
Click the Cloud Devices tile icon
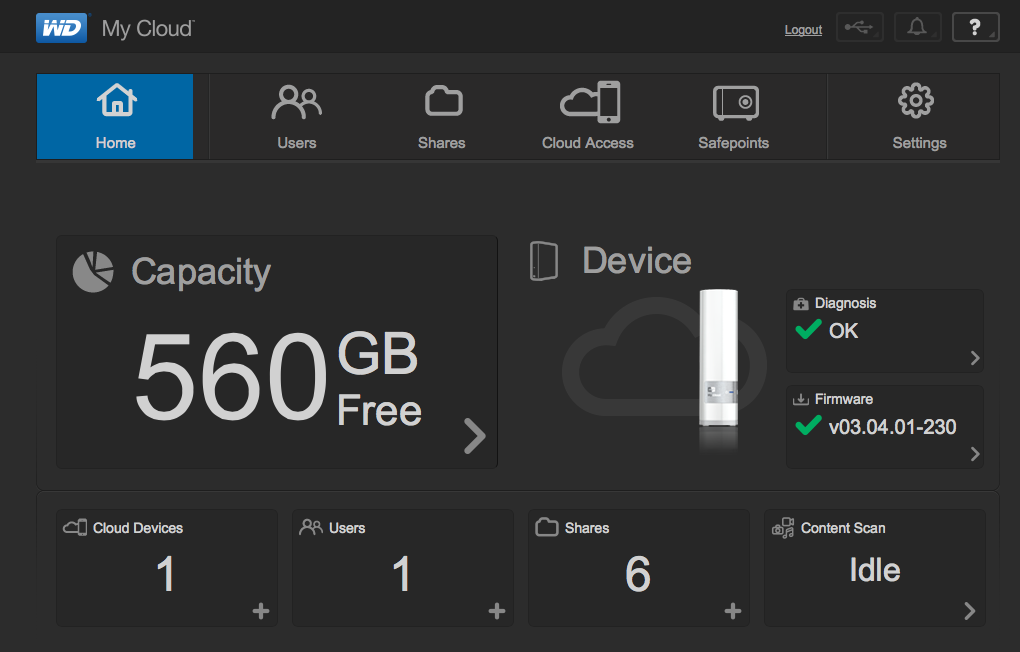[75, 527]
